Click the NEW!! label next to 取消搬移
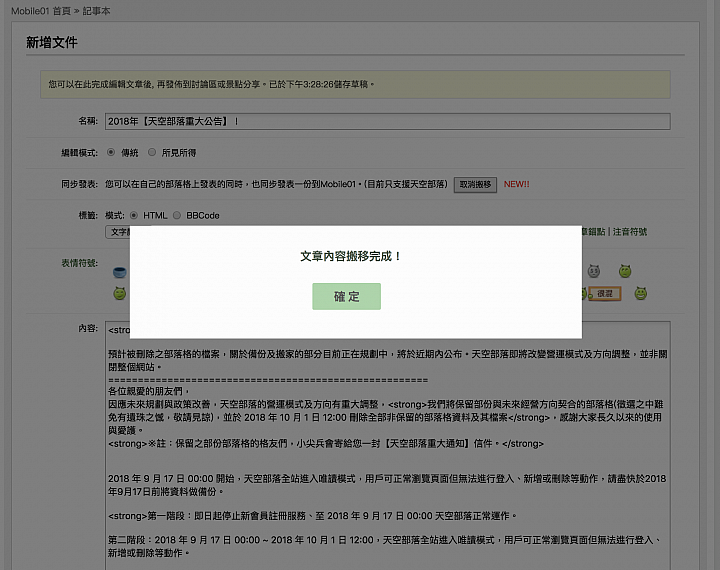The width and height of the screenshot is (720, 570). 517,184
